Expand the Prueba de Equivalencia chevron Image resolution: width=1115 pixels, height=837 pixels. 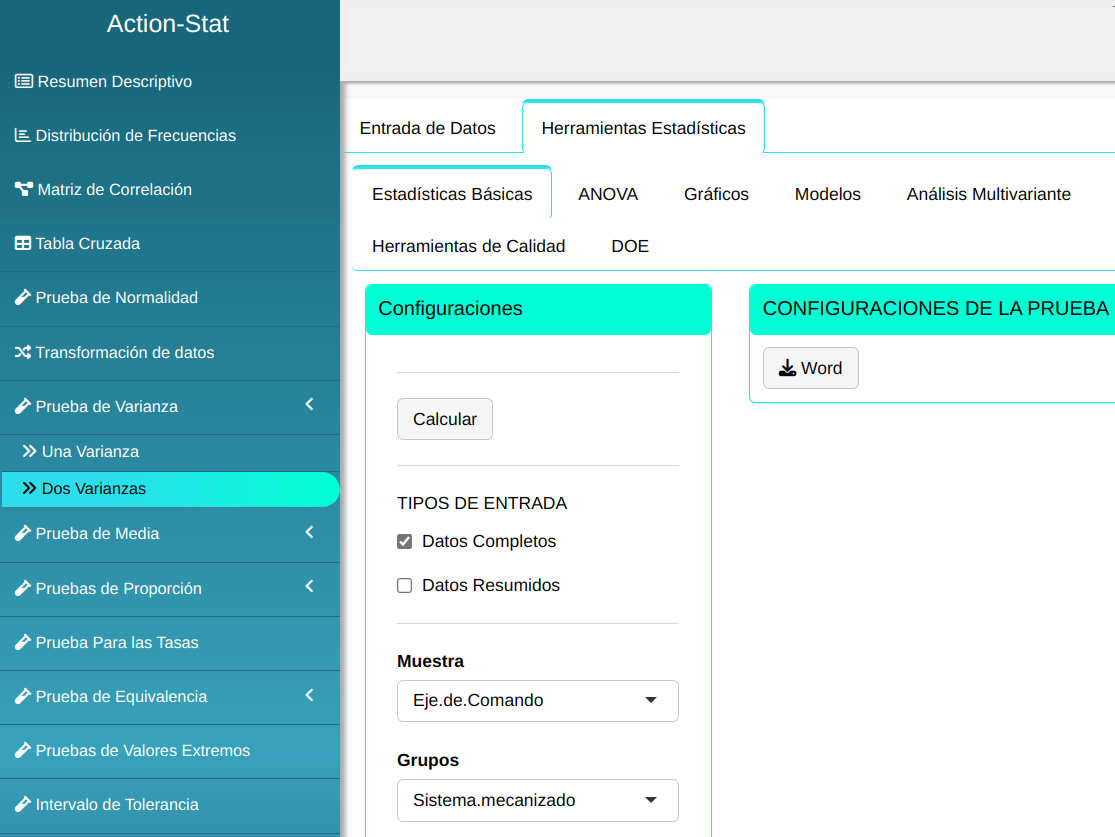[x=309, y=695]
